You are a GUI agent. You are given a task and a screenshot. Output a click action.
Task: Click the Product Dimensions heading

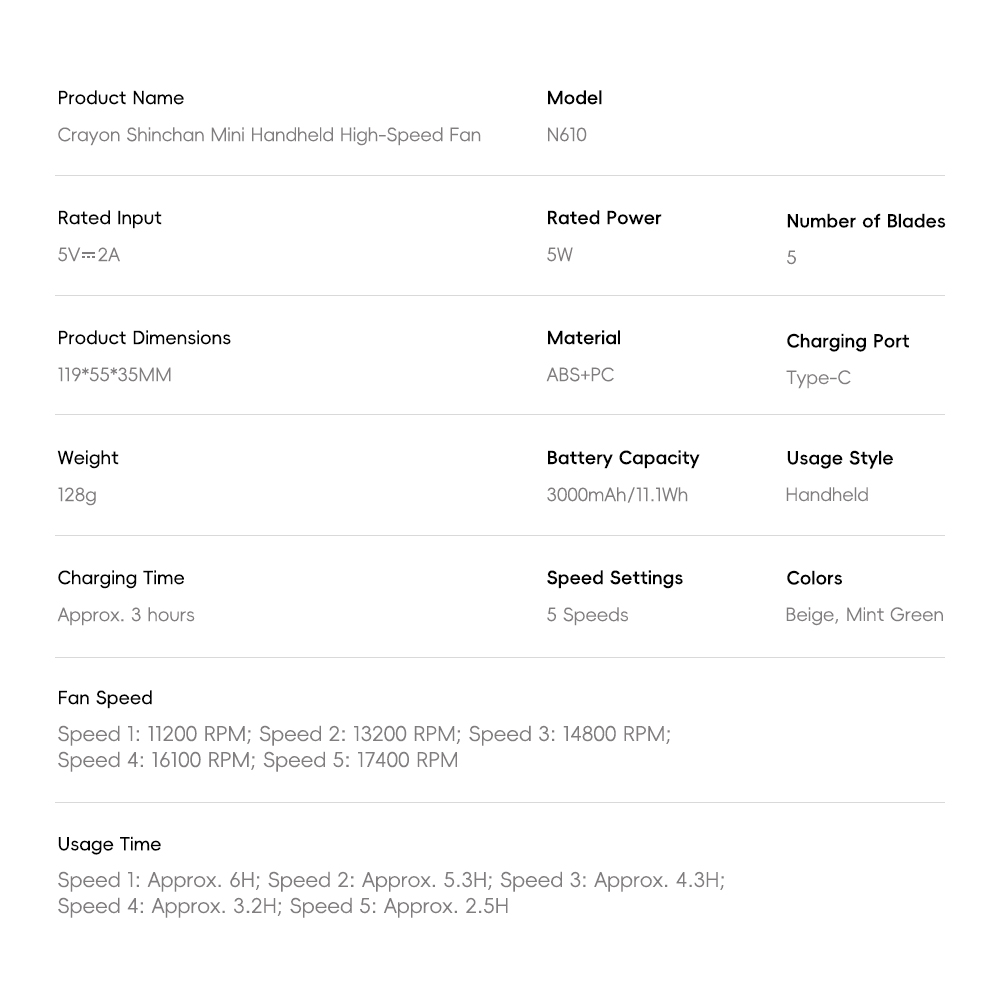tap(144, 338)
